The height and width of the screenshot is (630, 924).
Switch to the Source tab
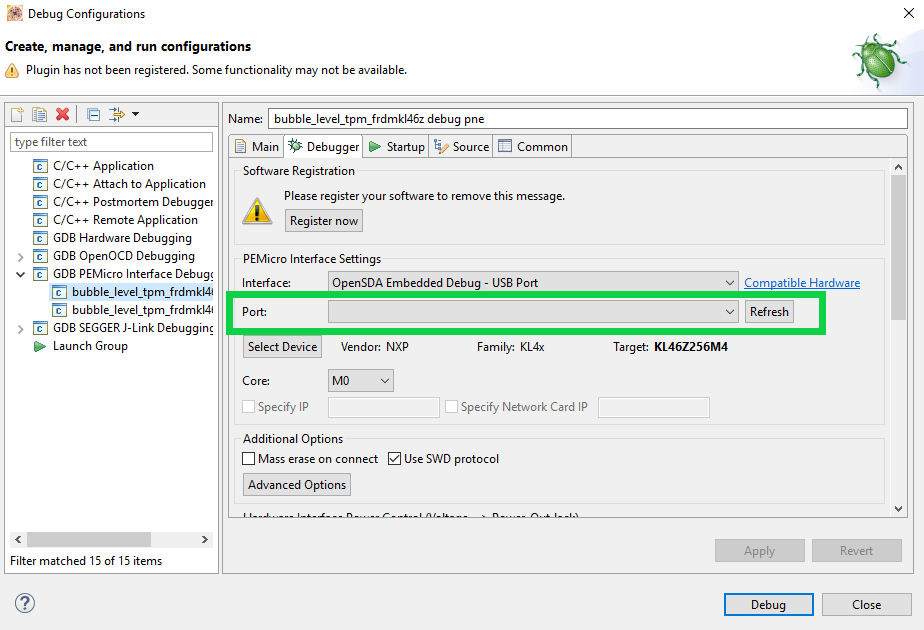click(x=461, y=147)
